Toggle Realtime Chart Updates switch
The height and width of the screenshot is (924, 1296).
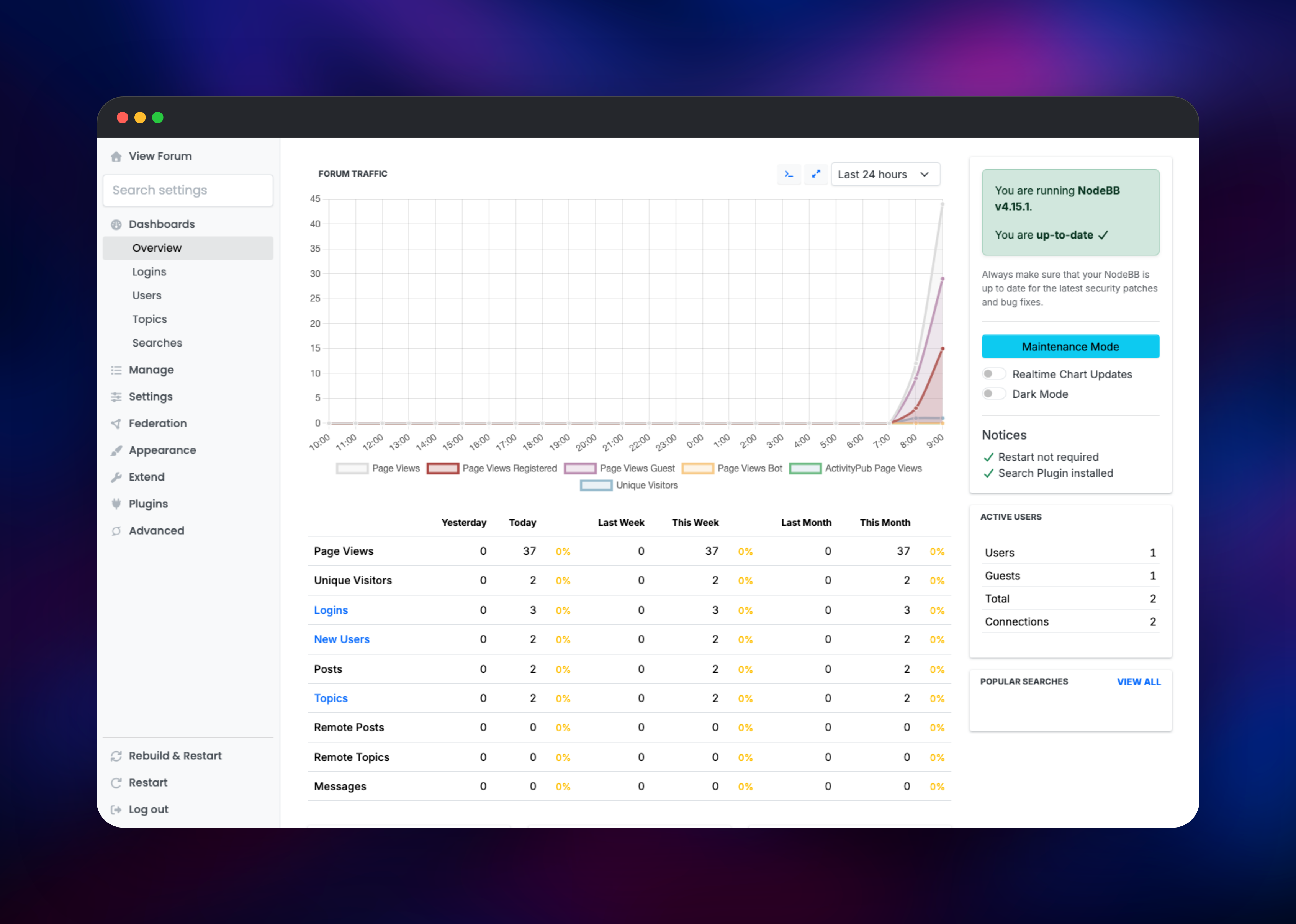(993, 374)
